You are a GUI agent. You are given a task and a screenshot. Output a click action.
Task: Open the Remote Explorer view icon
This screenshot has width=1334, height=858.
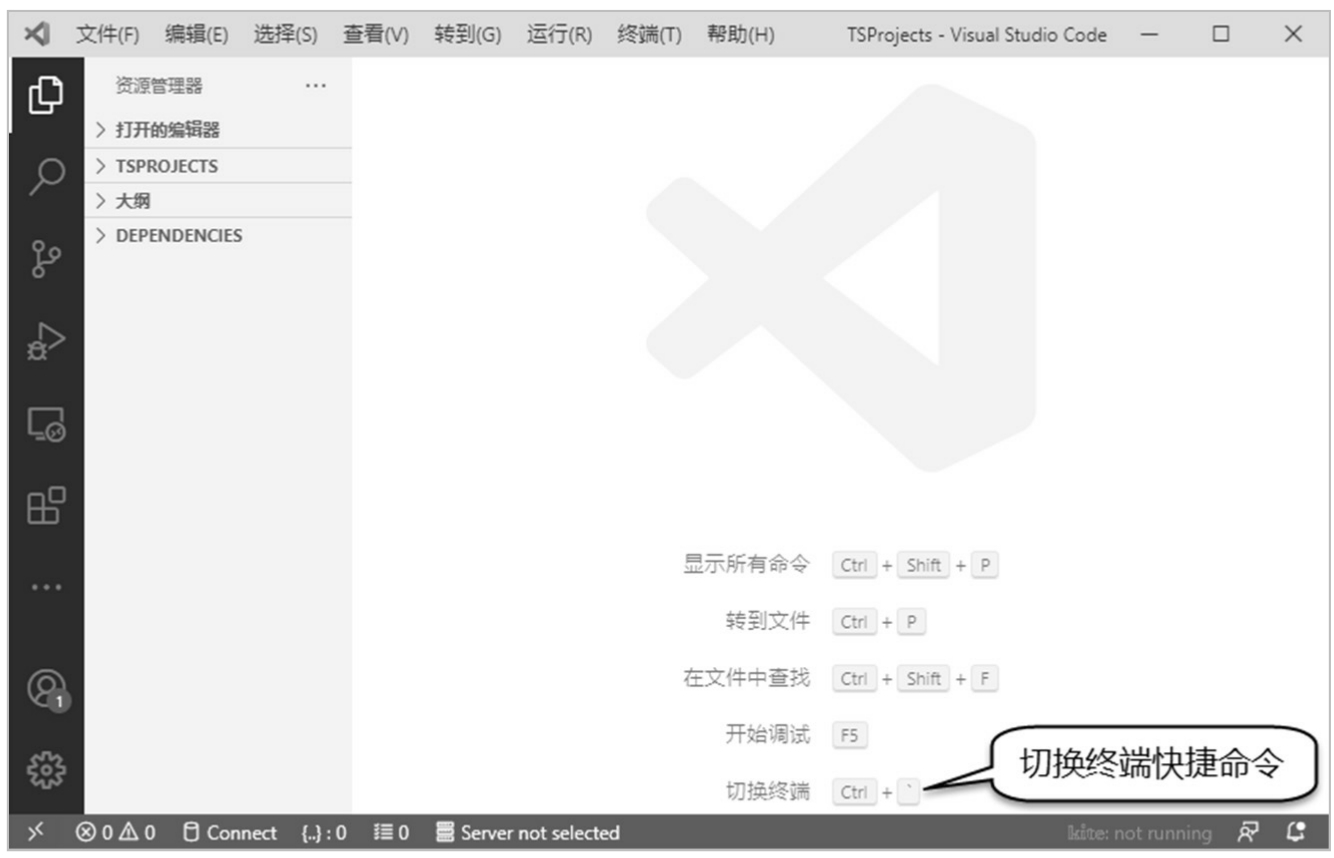[x=46, y=423]
